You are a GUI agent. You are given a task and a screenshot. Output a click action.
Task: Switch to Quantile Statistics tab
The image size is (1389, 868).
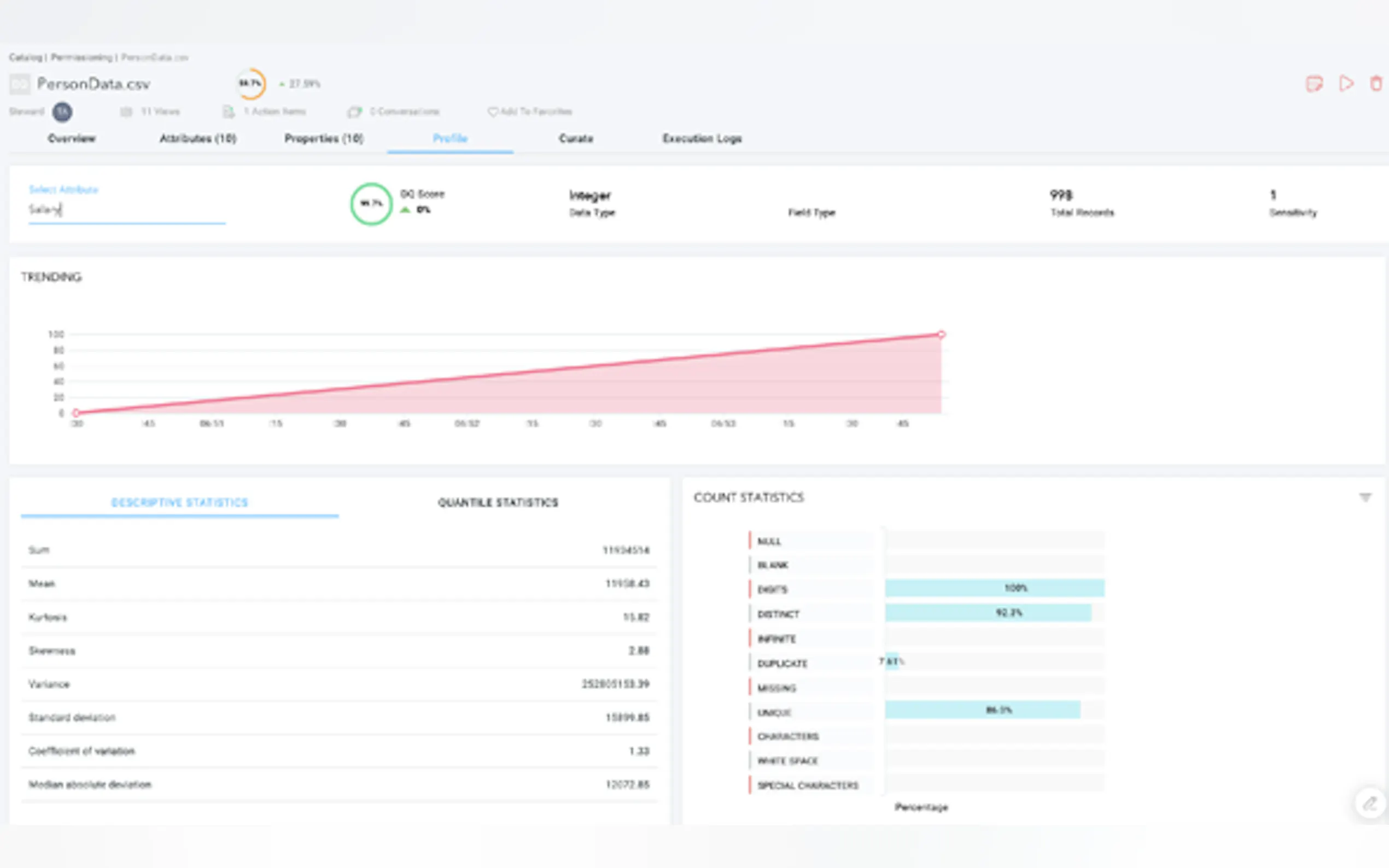[x=498, y=503]
